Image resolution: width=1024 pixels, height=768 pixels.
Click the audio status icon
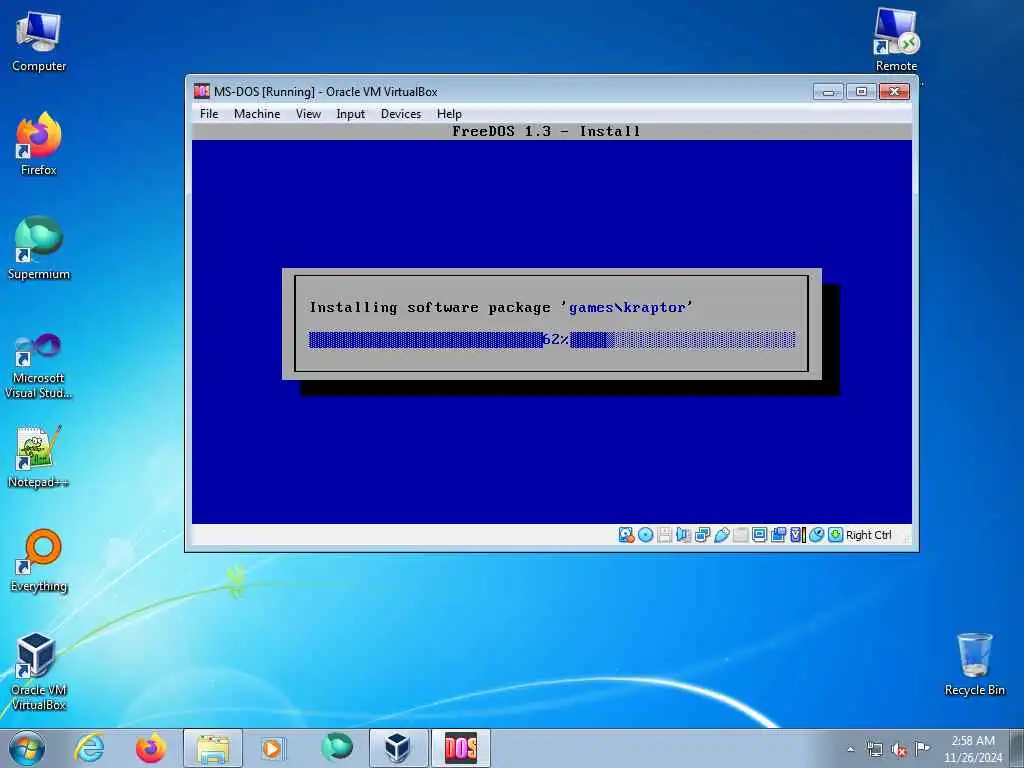click(683, 535)
